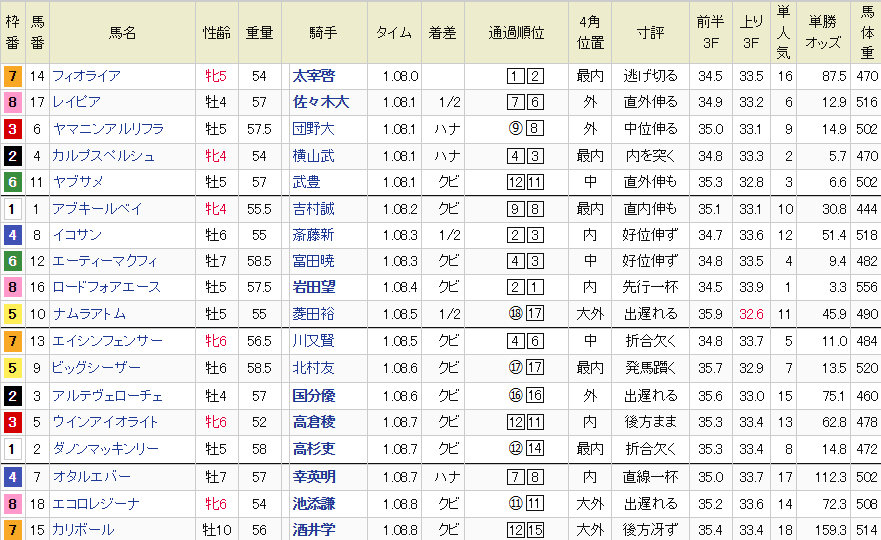Click the 通過順位 column header

pos(518,32)
